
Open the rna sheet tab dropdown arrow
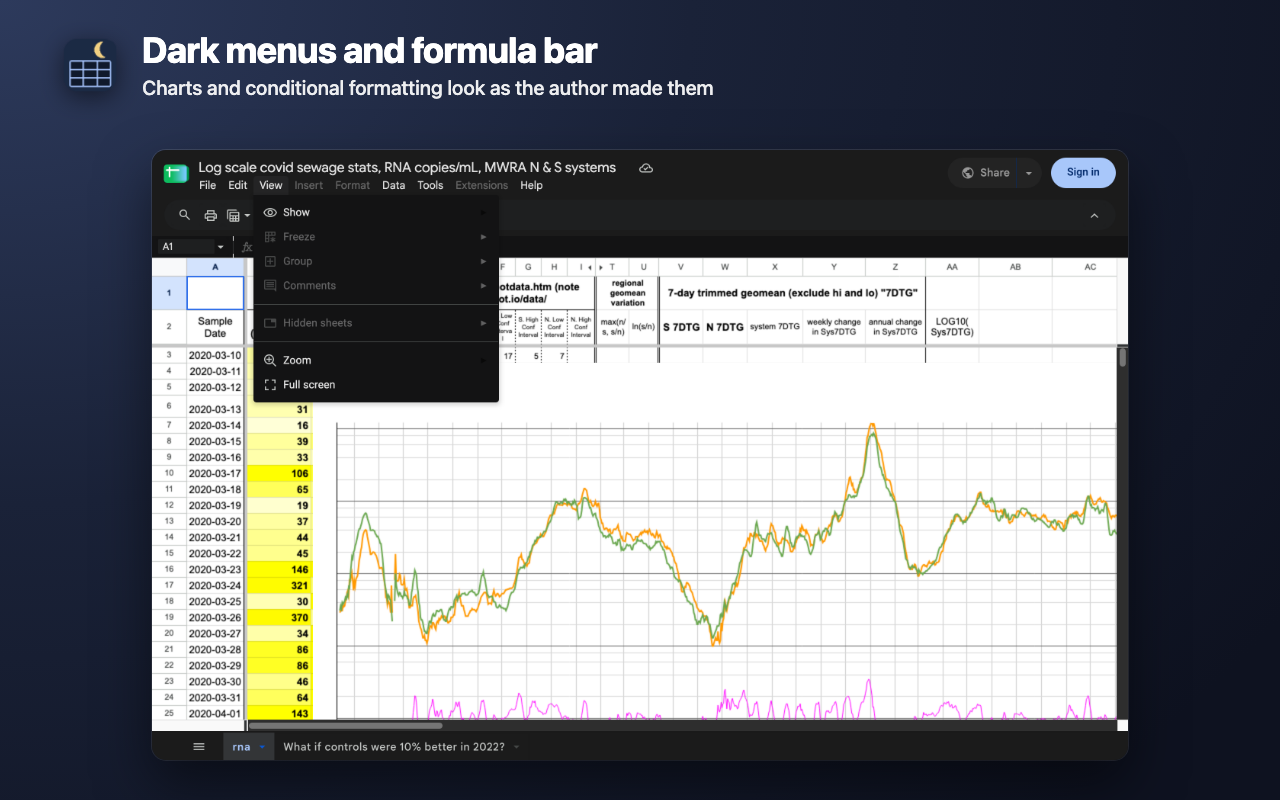tap(262, 747)
